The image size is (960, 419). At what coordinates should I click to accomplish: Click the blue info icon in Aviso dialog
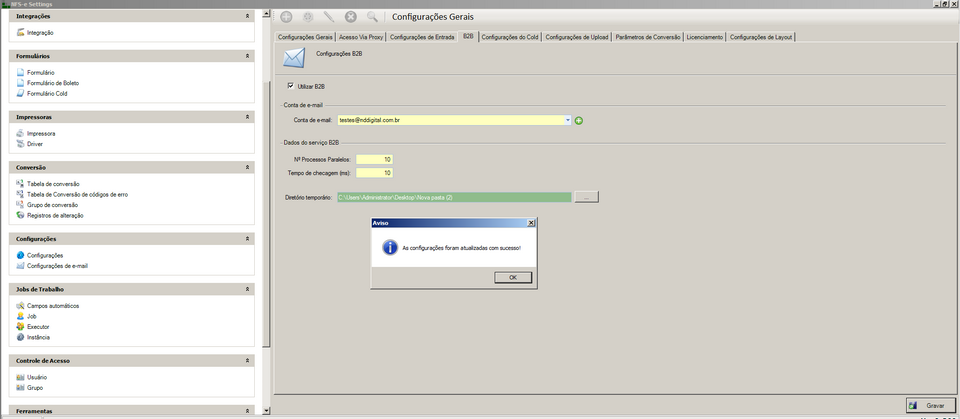coord(390,247)
